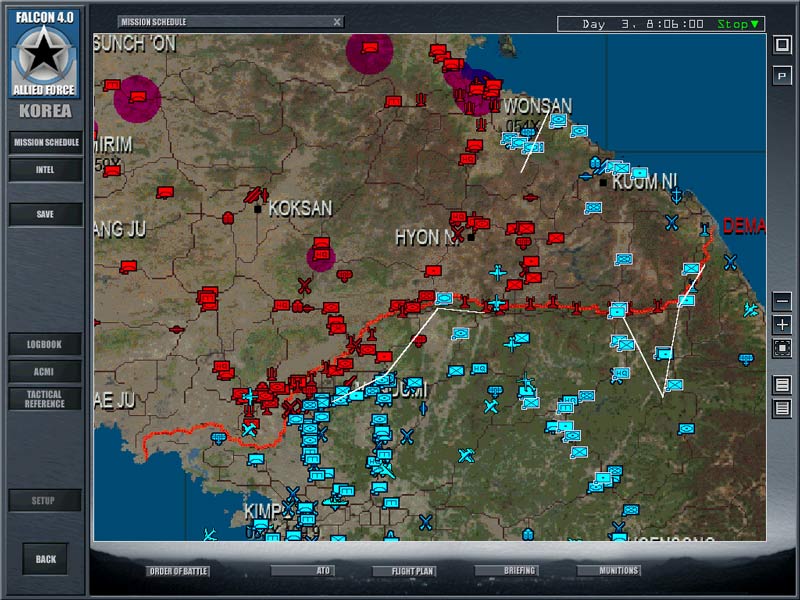The image size is (800, 600).
Task: Open the Logbook
Action: pos(45,344)
